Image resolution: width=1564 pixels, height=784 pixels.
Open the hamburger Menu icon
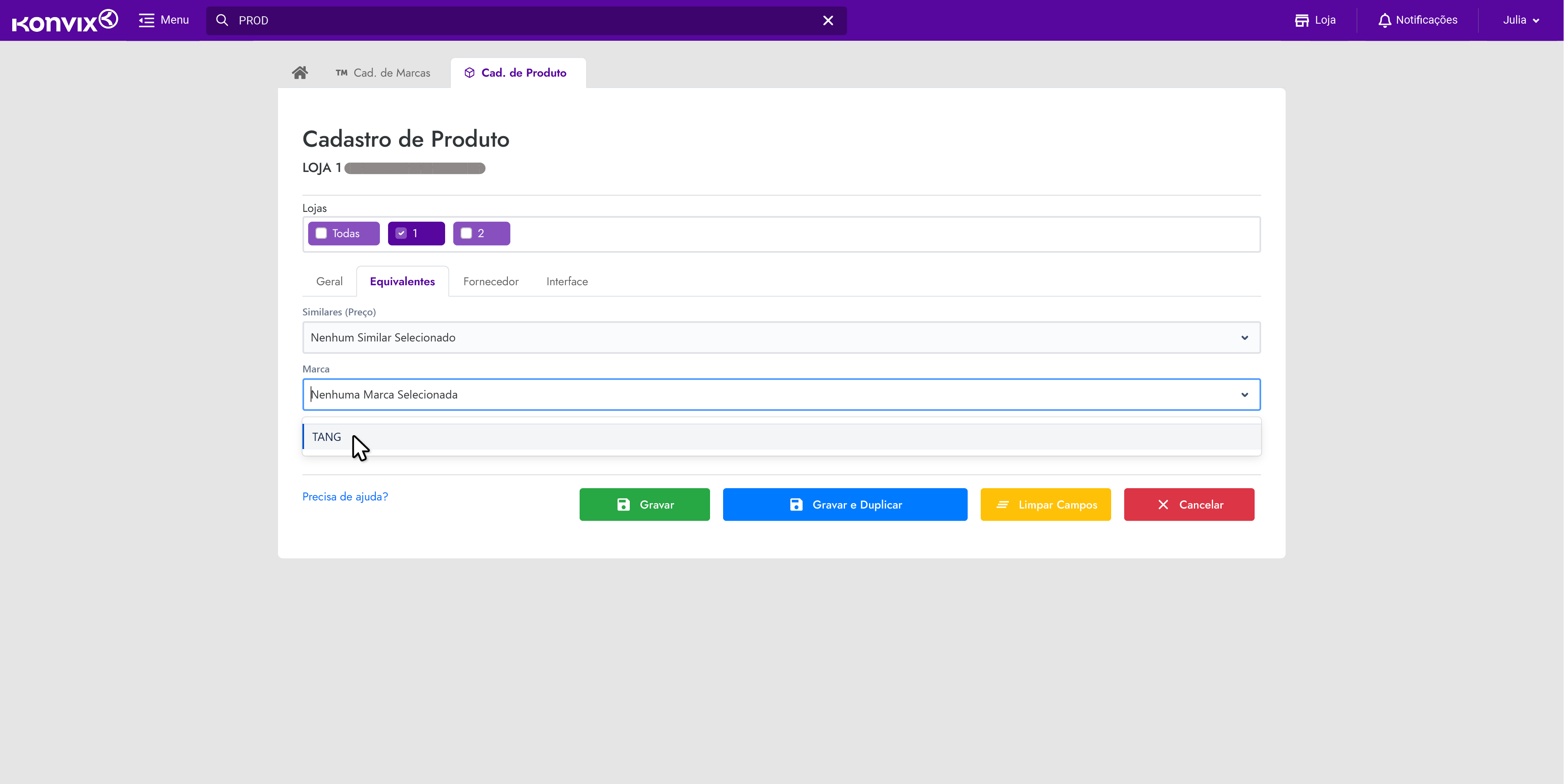click(x=146, y=21)
